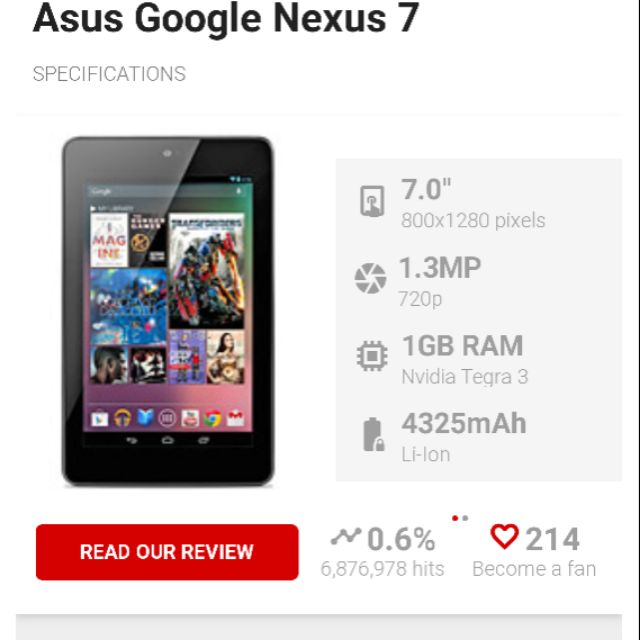This screenshot has width=640, height=640.
Task: Click the battery icon beside 4325mAh
Action: click(x=373, y=434)
